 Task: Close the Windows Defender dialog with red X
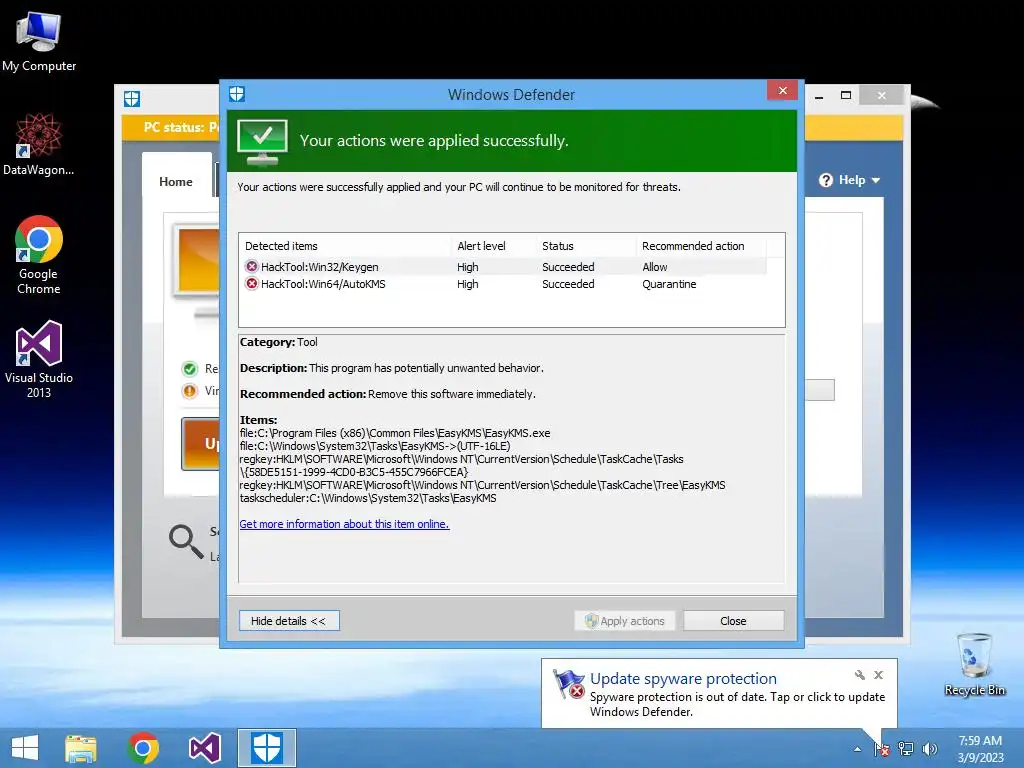(782, 91)
